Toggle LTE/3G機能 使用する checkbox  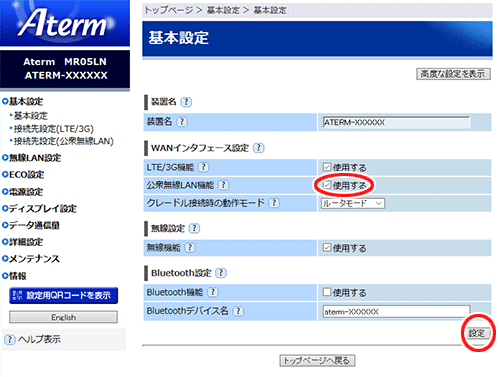[327, 167]
